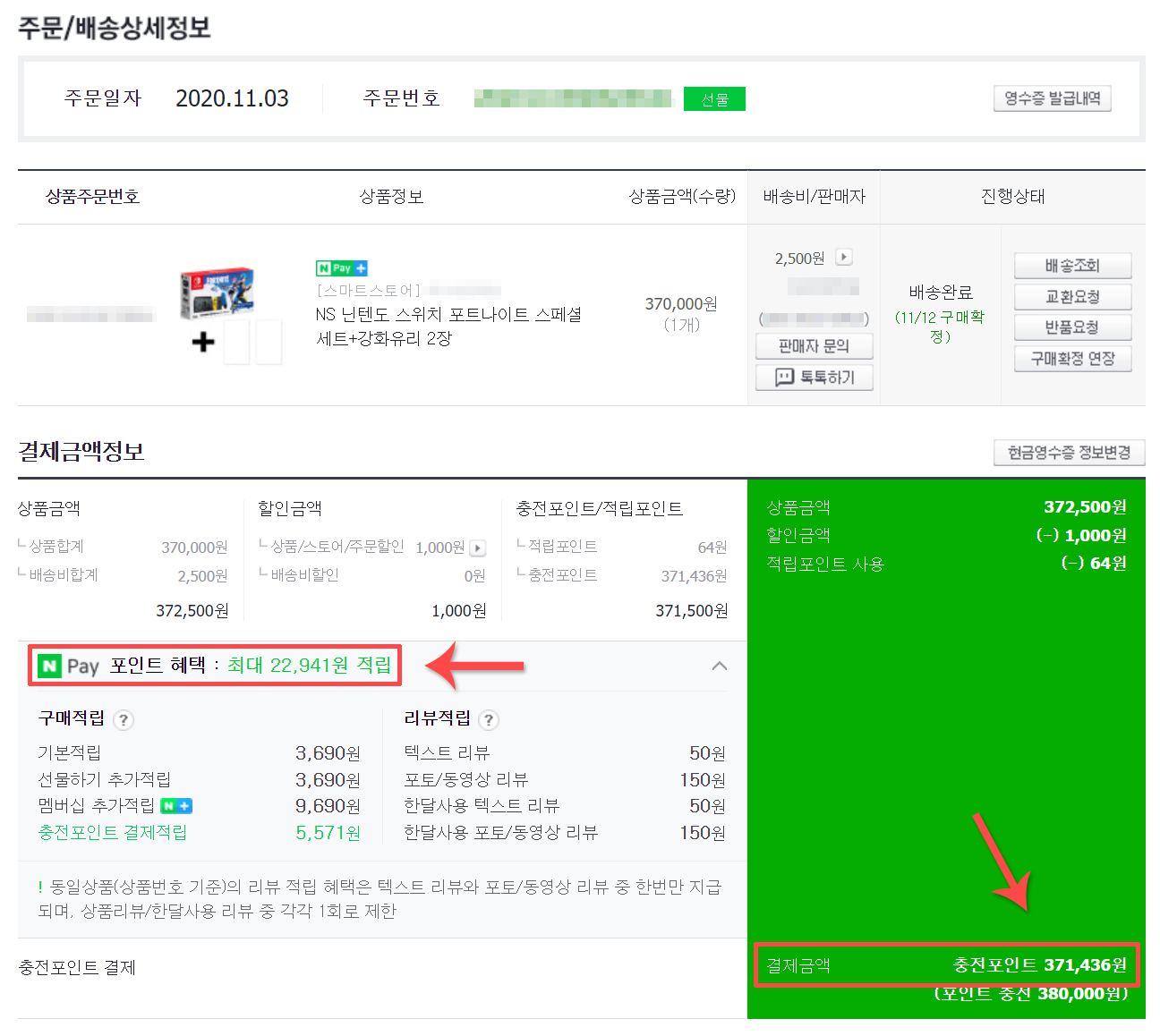Click 372,500원 total in green panel
1160x1036 pixels.
tap(1085, 507)
